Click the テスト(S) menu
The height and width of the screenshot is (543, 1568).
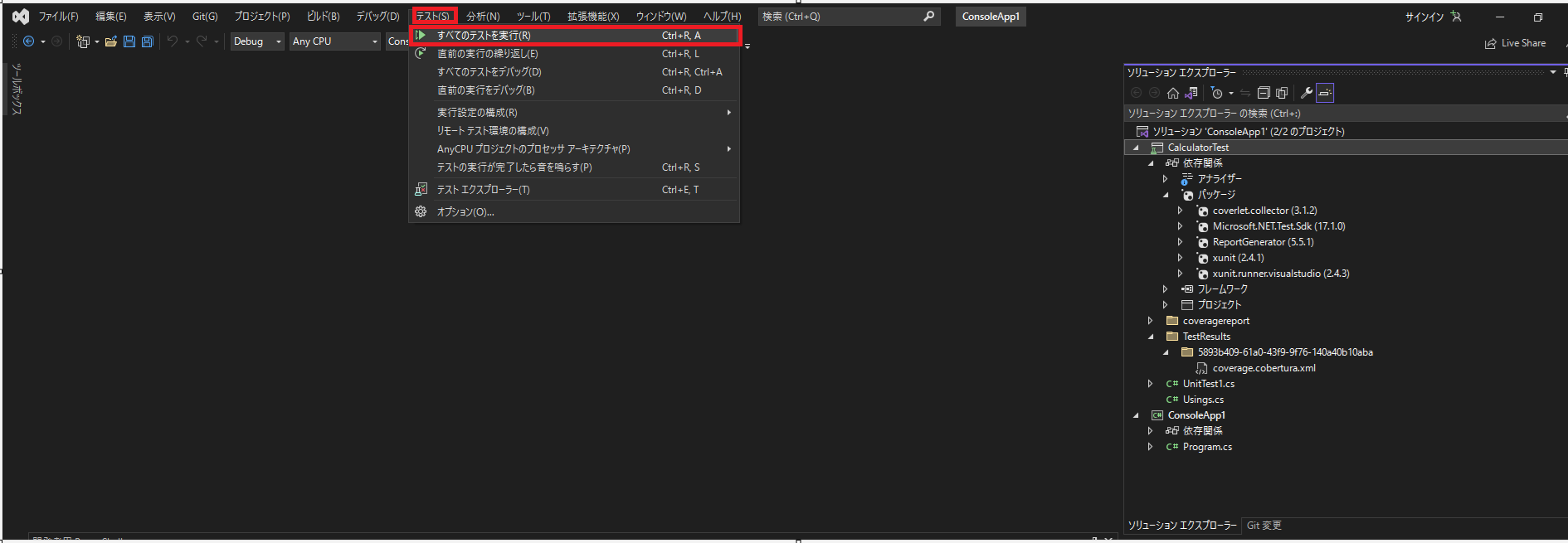(433, 17)
